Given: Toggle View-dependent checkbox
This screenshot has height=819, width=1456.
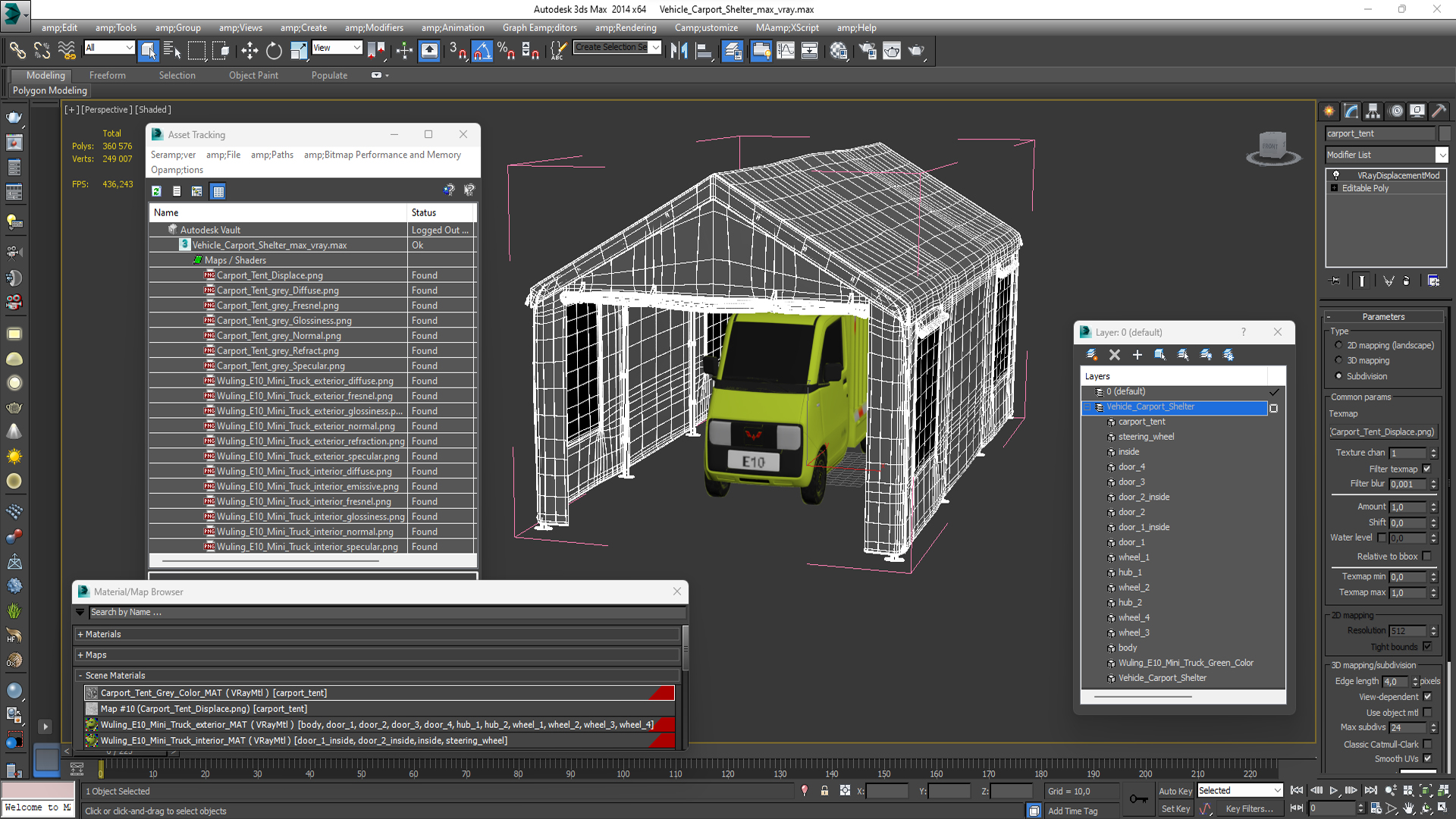Looking at the screenshot, I should [x=1427, y=697].
